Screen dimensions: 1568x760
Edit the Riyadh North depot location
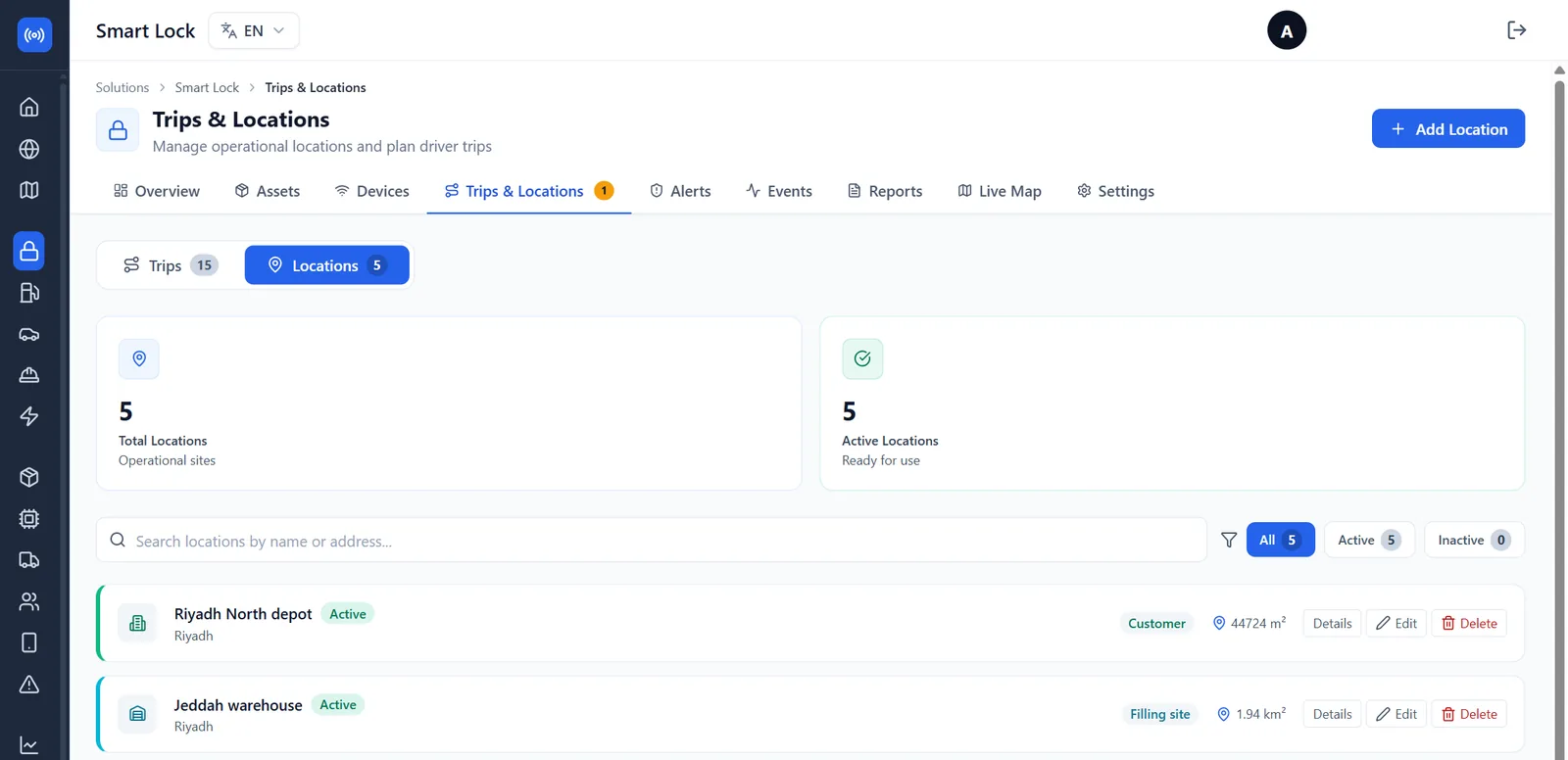pyautogui.click(x=1396, y=623)
